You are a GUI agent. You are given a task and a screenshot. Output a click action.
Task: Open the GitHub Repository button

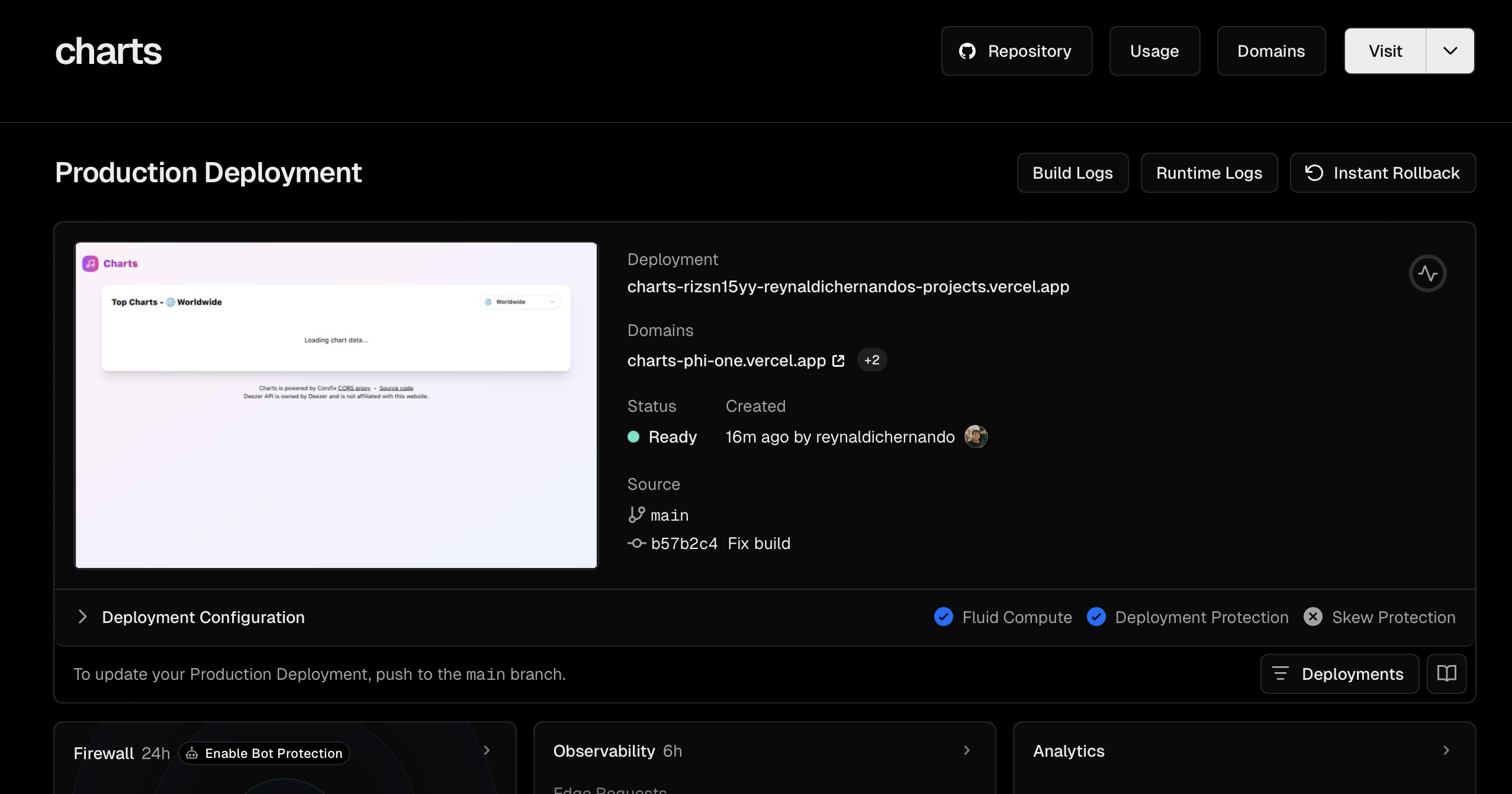(x=1016, y=51)
